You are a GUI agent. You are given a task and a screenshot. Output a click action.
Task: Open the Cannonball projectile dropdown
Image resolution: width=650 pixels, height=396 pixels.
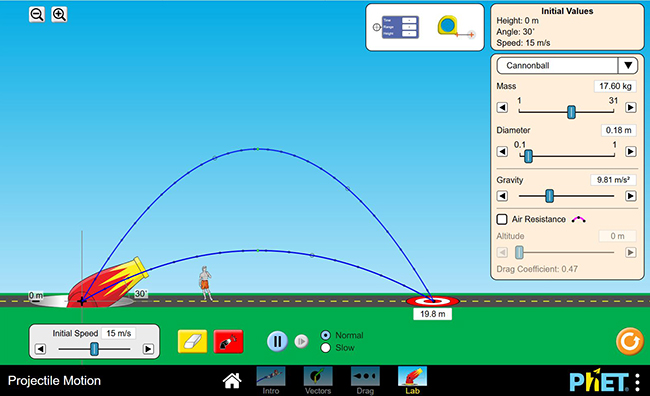click(x=567, y=66)
